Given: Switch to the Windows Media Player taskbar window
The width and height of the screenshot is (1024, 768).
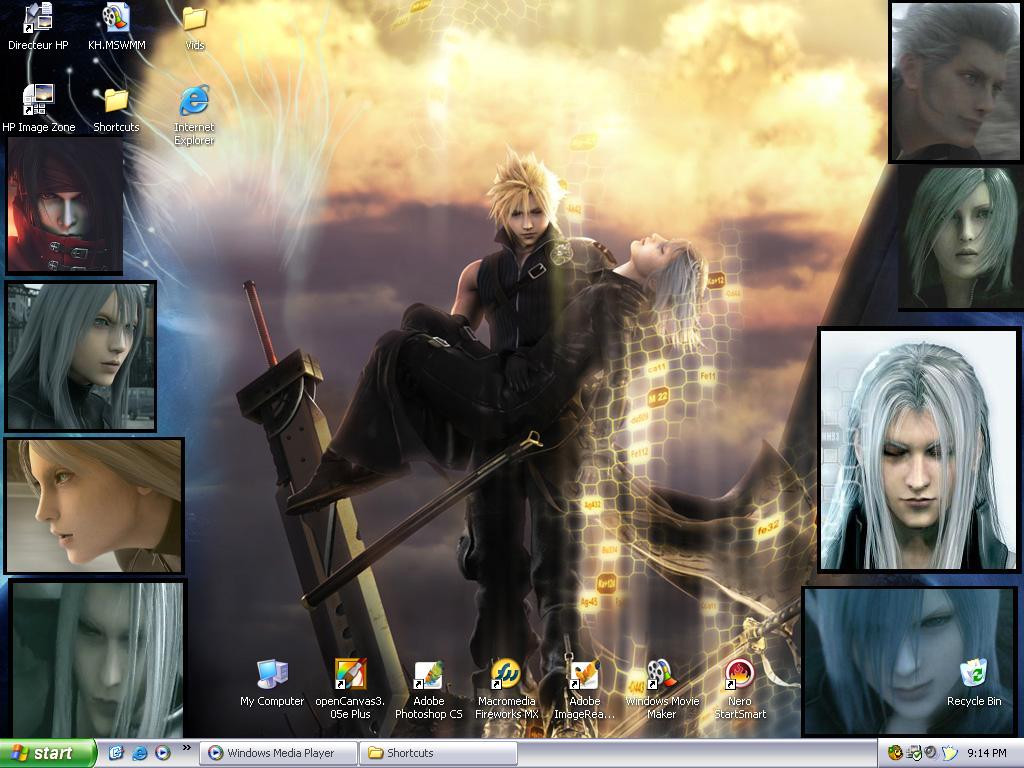Looking at the screenshot, I should tap(279, 753).
